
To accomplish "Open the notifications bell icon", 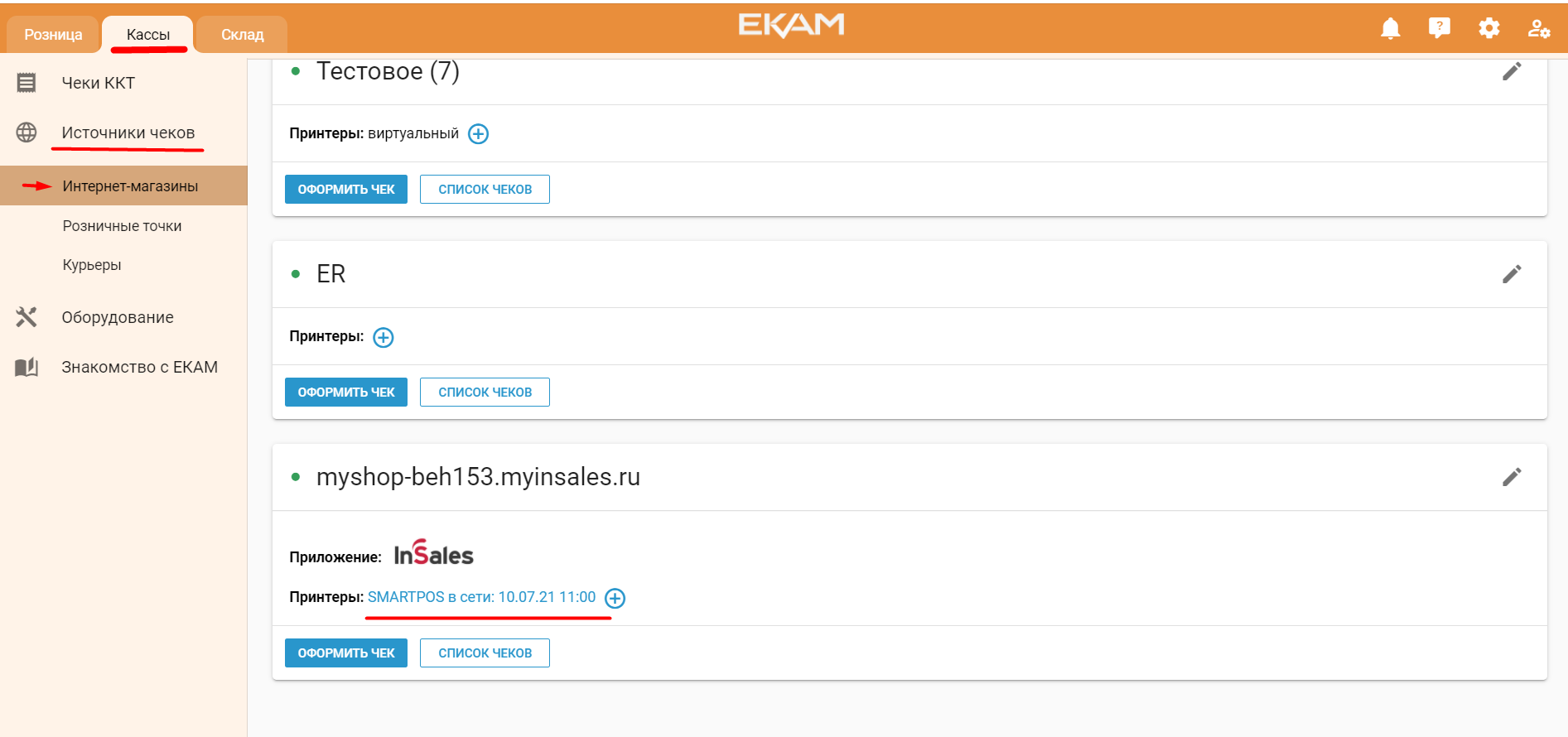I will [x=1391, y=29].
